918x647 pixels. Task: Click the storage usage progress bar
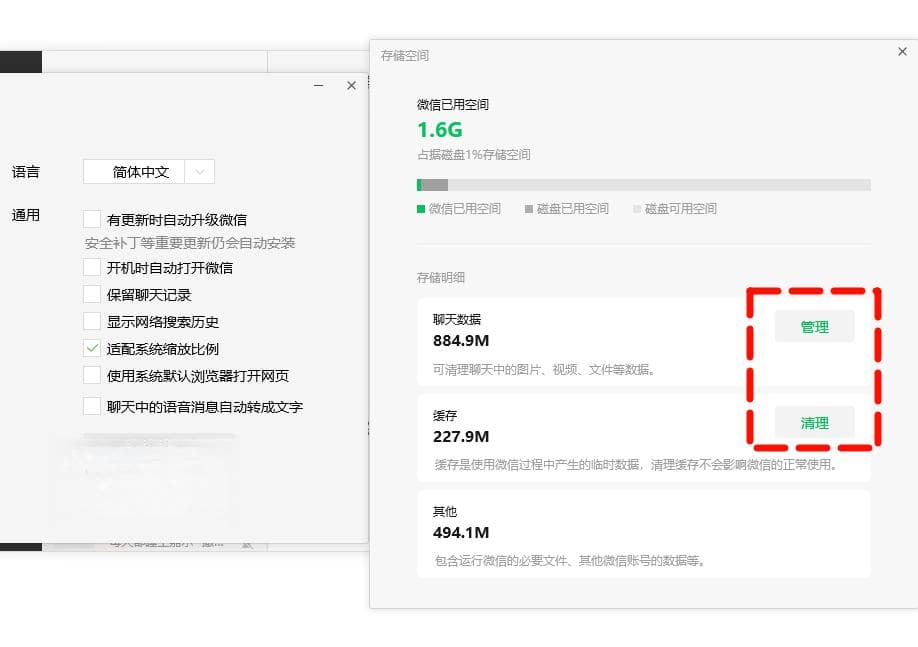point(643,185)
